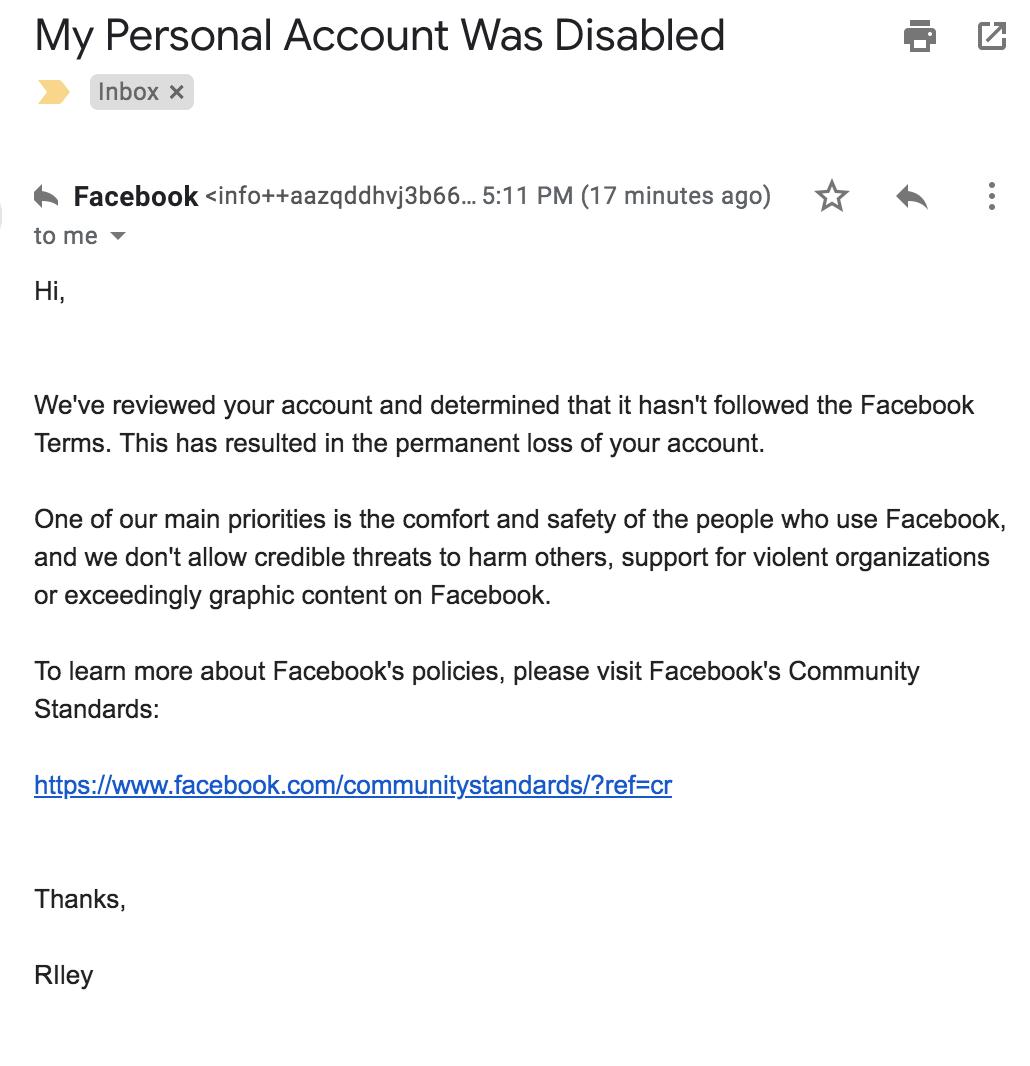Click the 'Hi,' greeting line
Image resolution: width=1030 pixels, height=1066 pixels.
coord(50,291)
